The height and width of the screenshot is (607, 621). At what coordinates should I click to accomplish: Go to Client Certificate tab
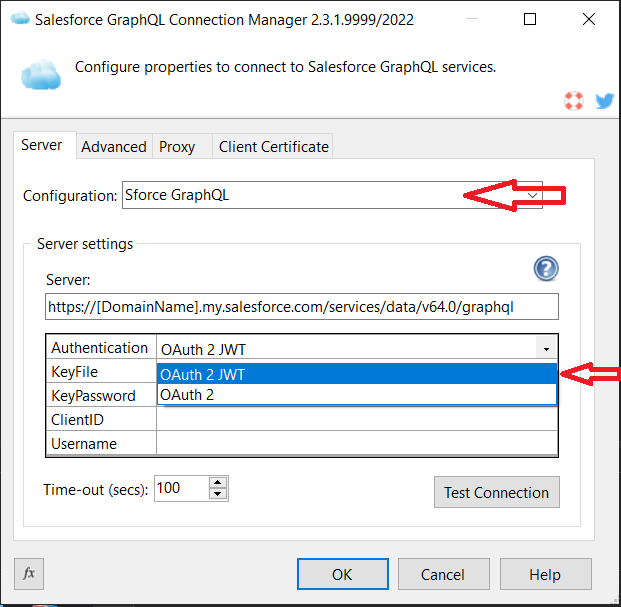pyautogui.click(x=274, y=146)
